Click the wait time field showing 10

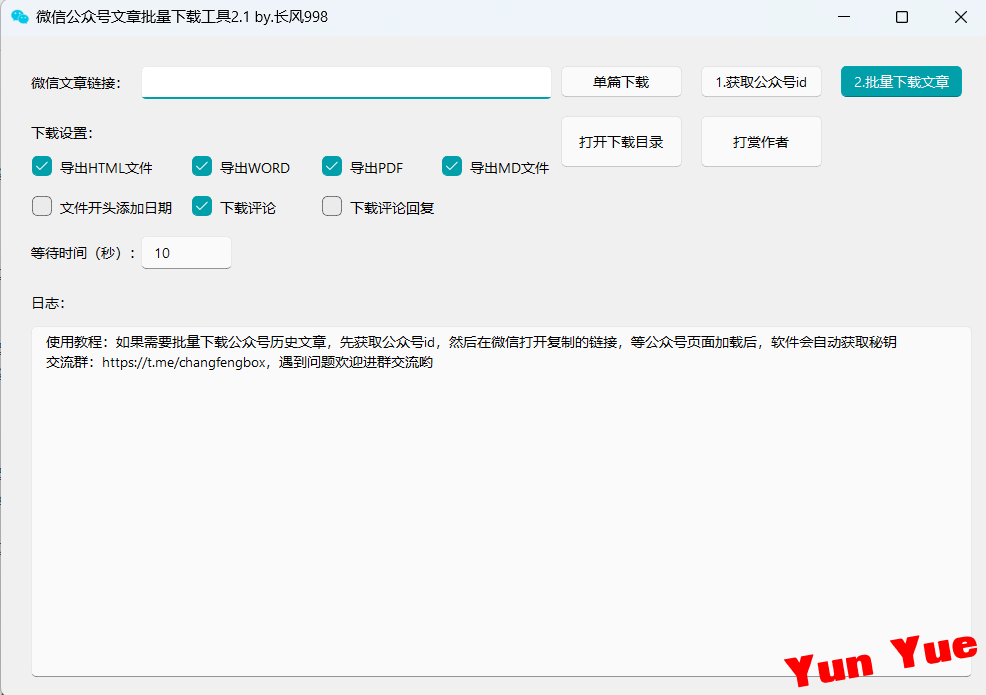(x=187, y=253)
